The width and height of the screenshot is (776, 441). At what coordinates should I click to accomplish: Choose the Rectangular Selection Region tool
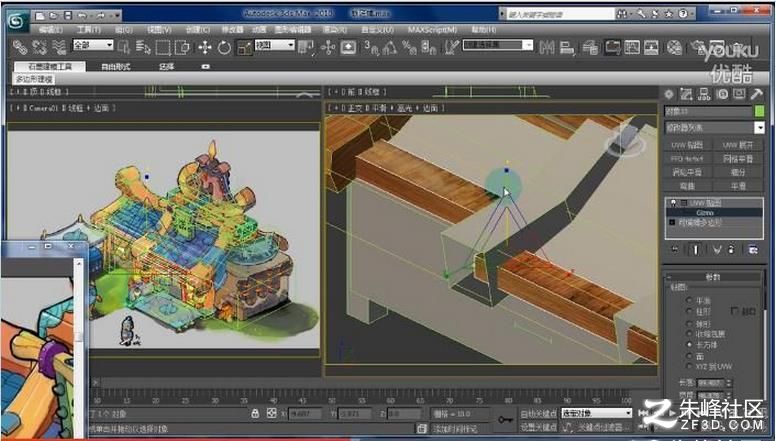coord(163,48)
